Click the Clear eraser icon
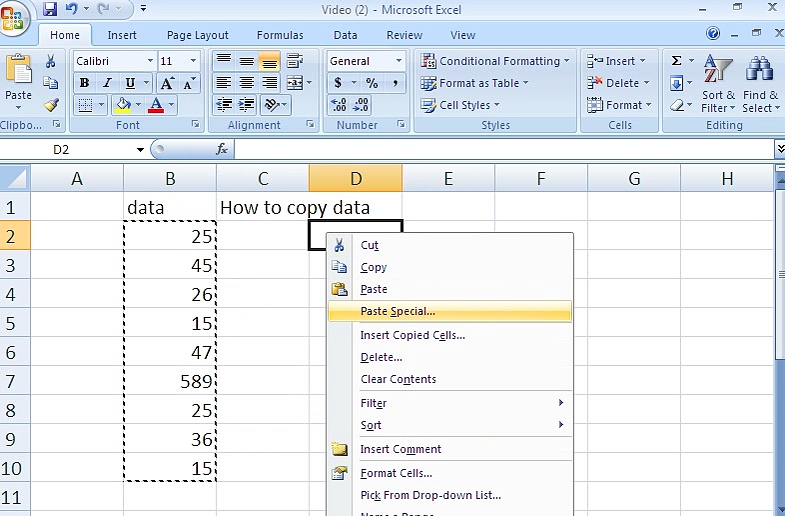This screenshot has height=516, width=785. pos(676,105)
